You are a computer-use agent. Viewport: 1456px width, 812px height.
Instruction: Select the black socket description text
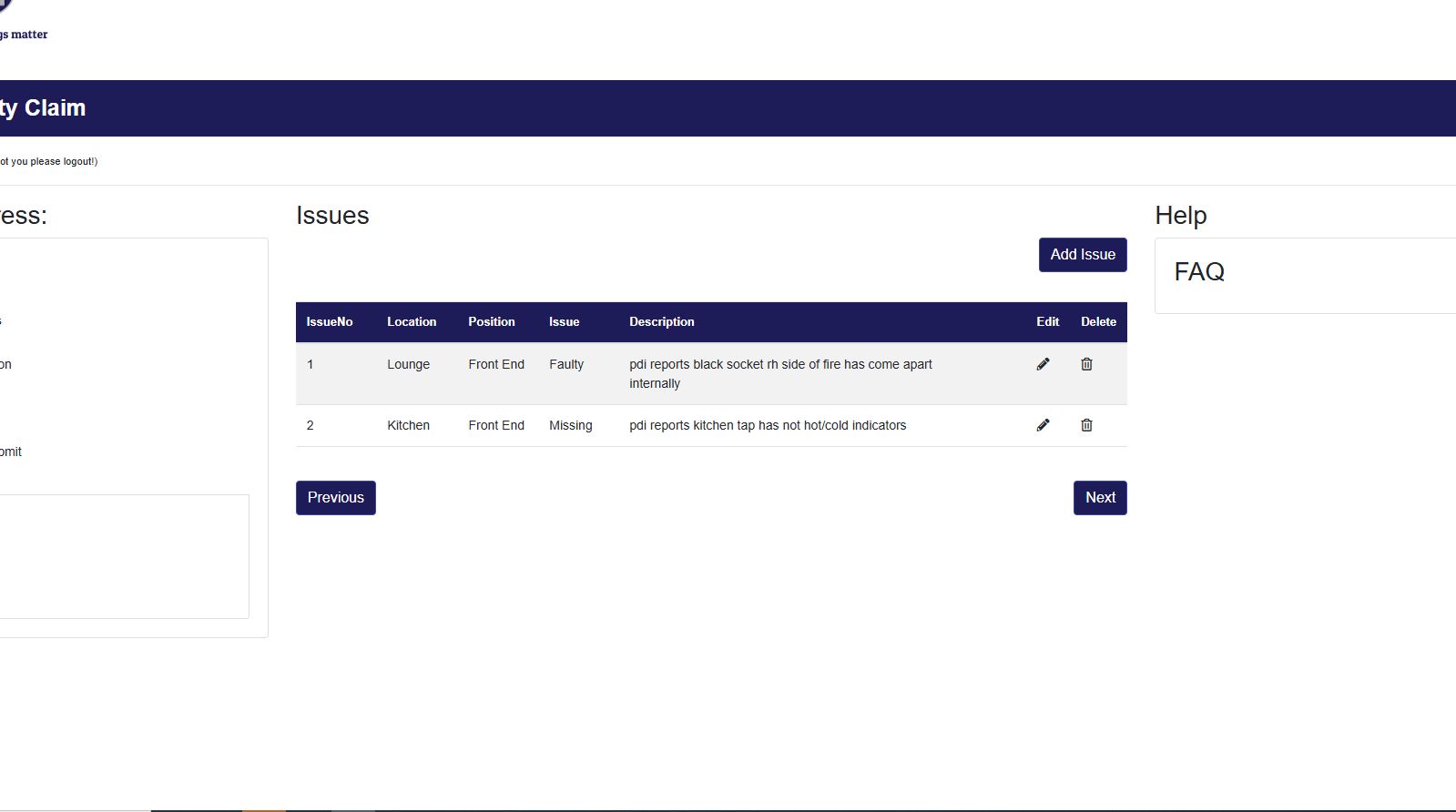pos(780,374)
